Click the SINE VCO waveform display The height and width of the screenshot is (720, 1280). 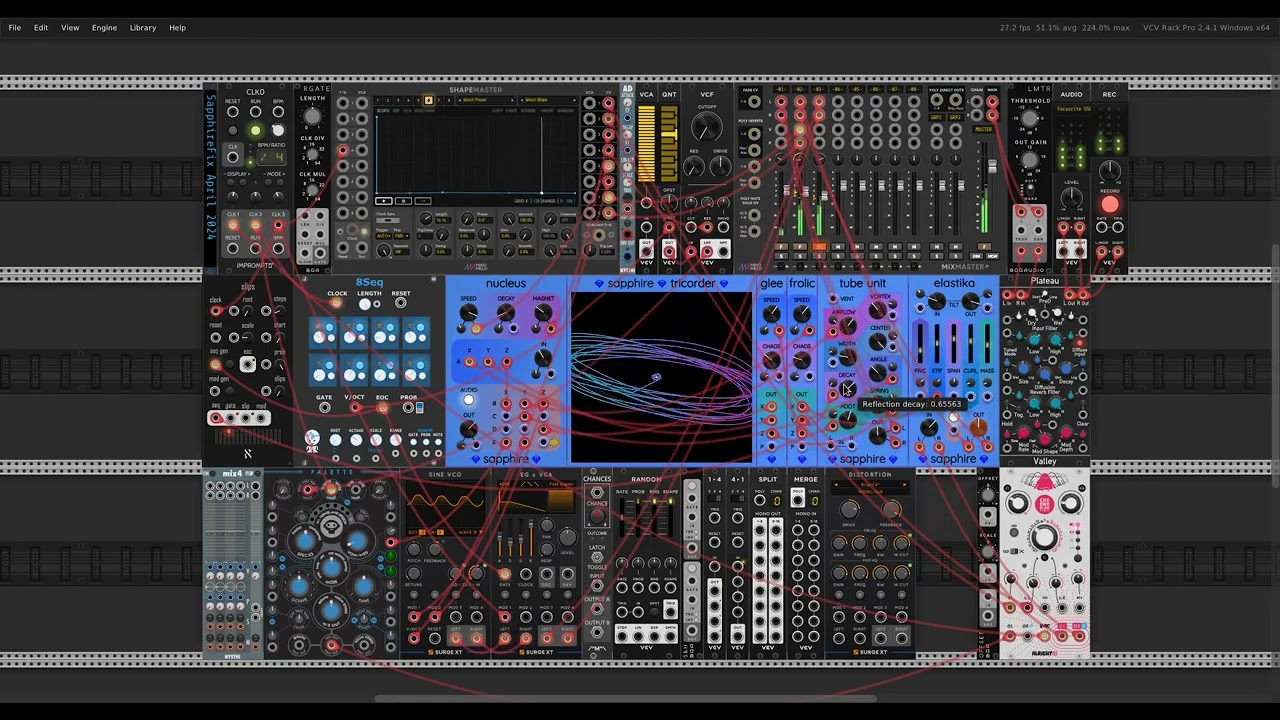coord(445,504)
